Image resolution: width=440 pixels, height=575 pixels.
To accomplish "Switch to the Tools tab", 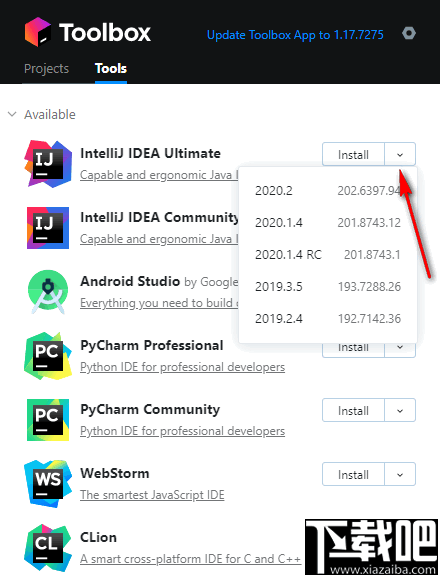I will (111, 69).
